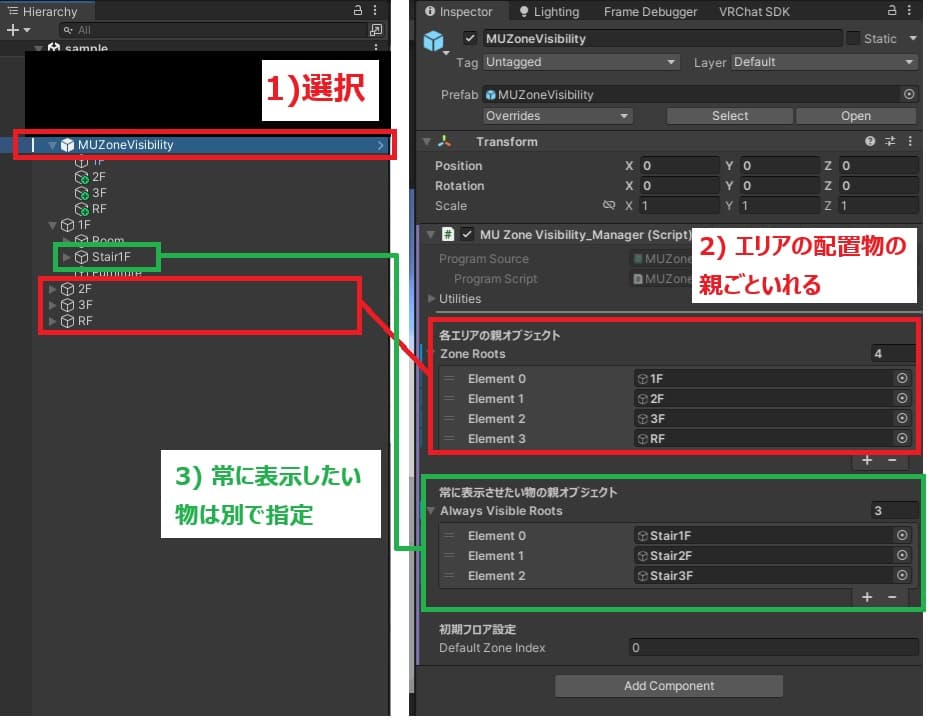Expand the Stair1F object
This screenshot has height=726, width=930.
tap(66, 257)
